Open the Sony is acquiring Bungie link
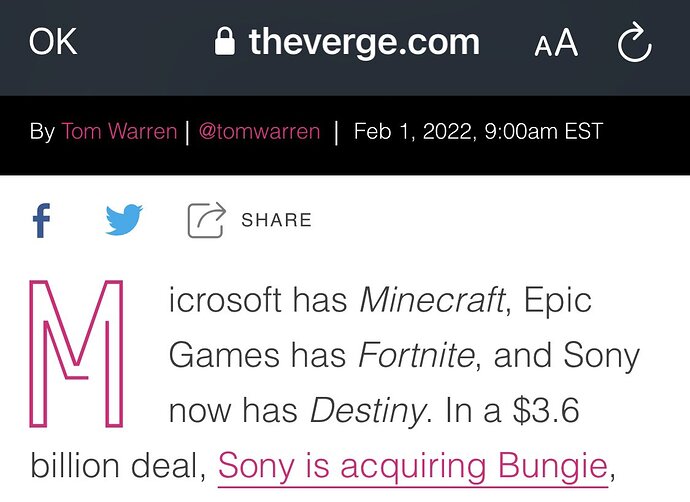 pos(413,466)
